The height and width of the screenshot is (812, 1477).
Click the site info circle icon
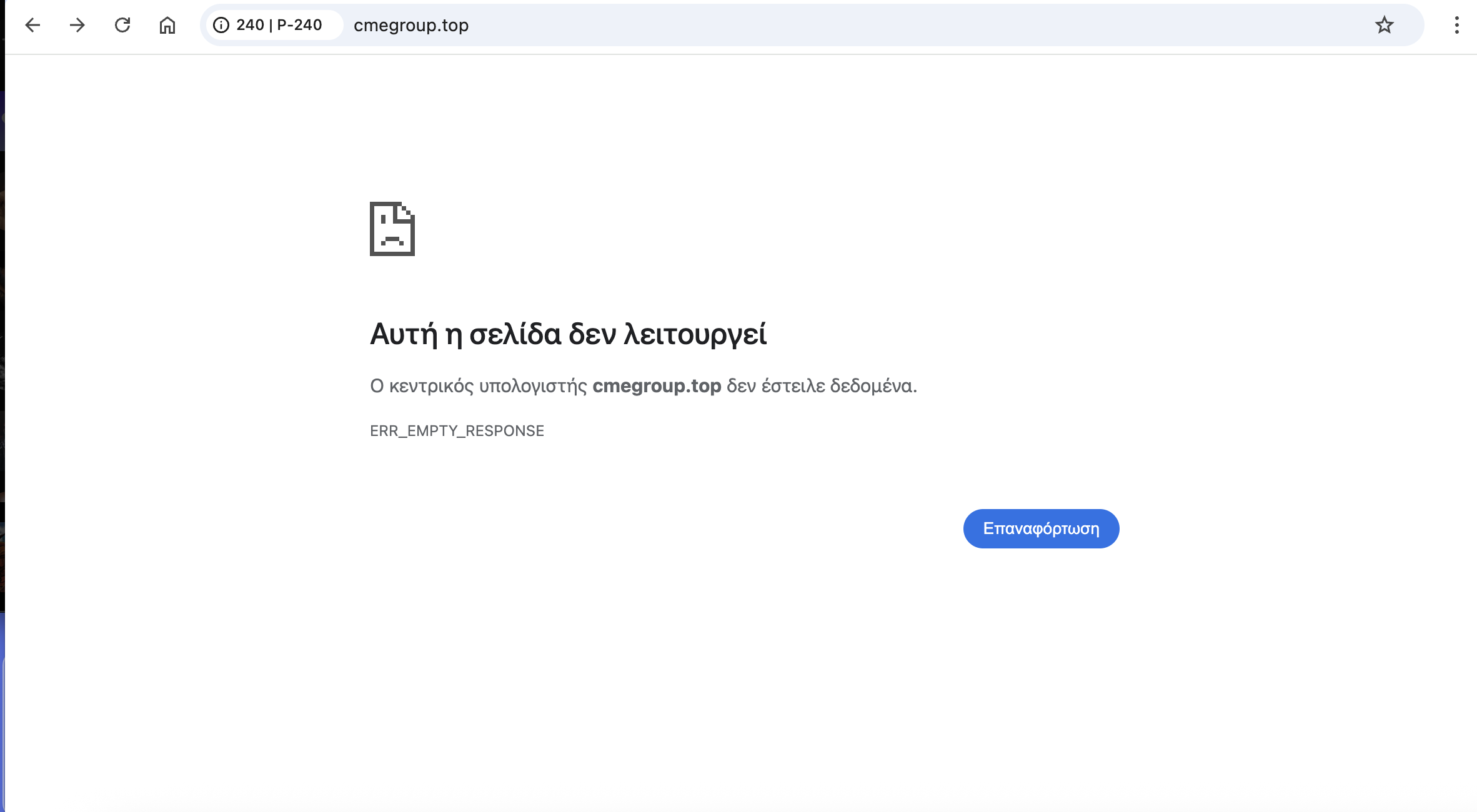(221, 25)
